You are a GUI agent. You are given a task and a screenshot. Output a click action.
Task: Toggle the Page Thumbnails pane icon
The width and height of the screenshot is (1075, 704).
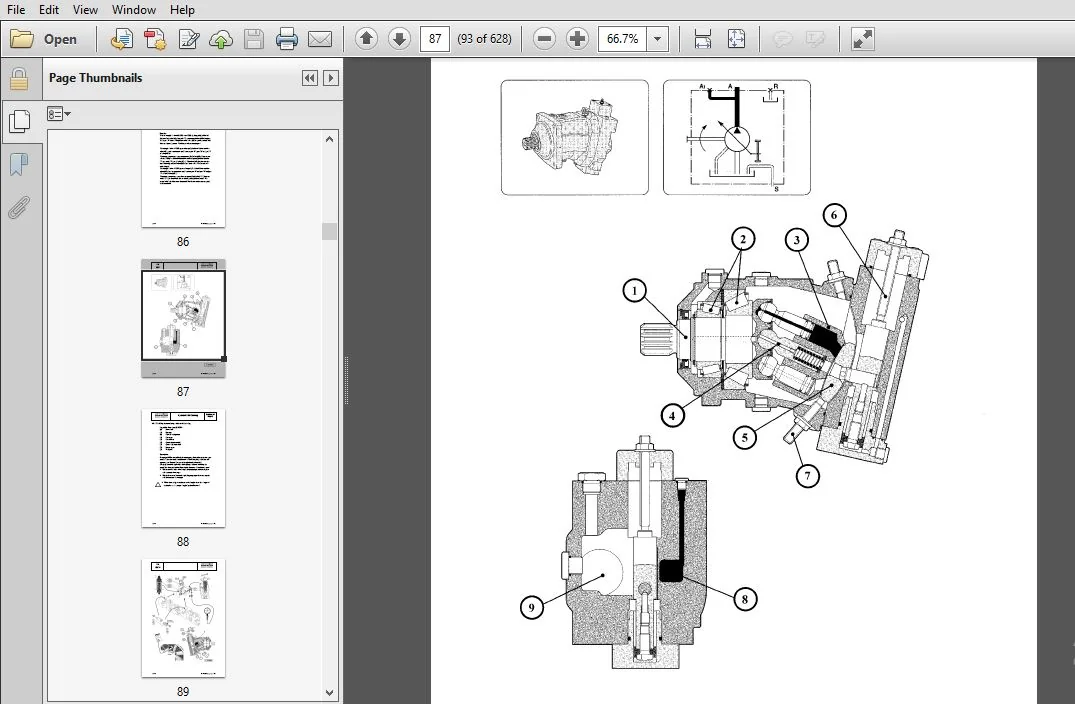pos(19,122)
